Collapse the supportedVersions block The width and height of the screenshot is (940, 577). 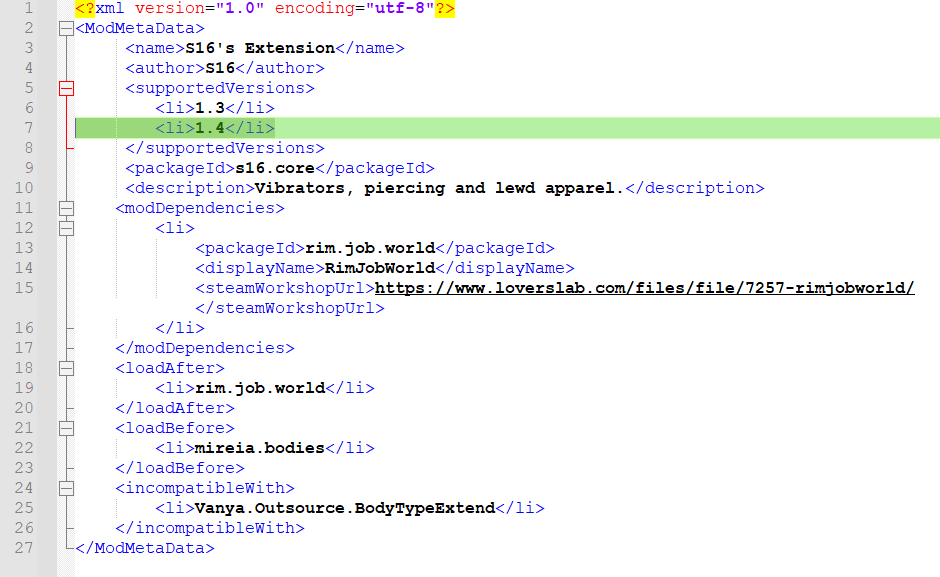[x=66, y=88]
